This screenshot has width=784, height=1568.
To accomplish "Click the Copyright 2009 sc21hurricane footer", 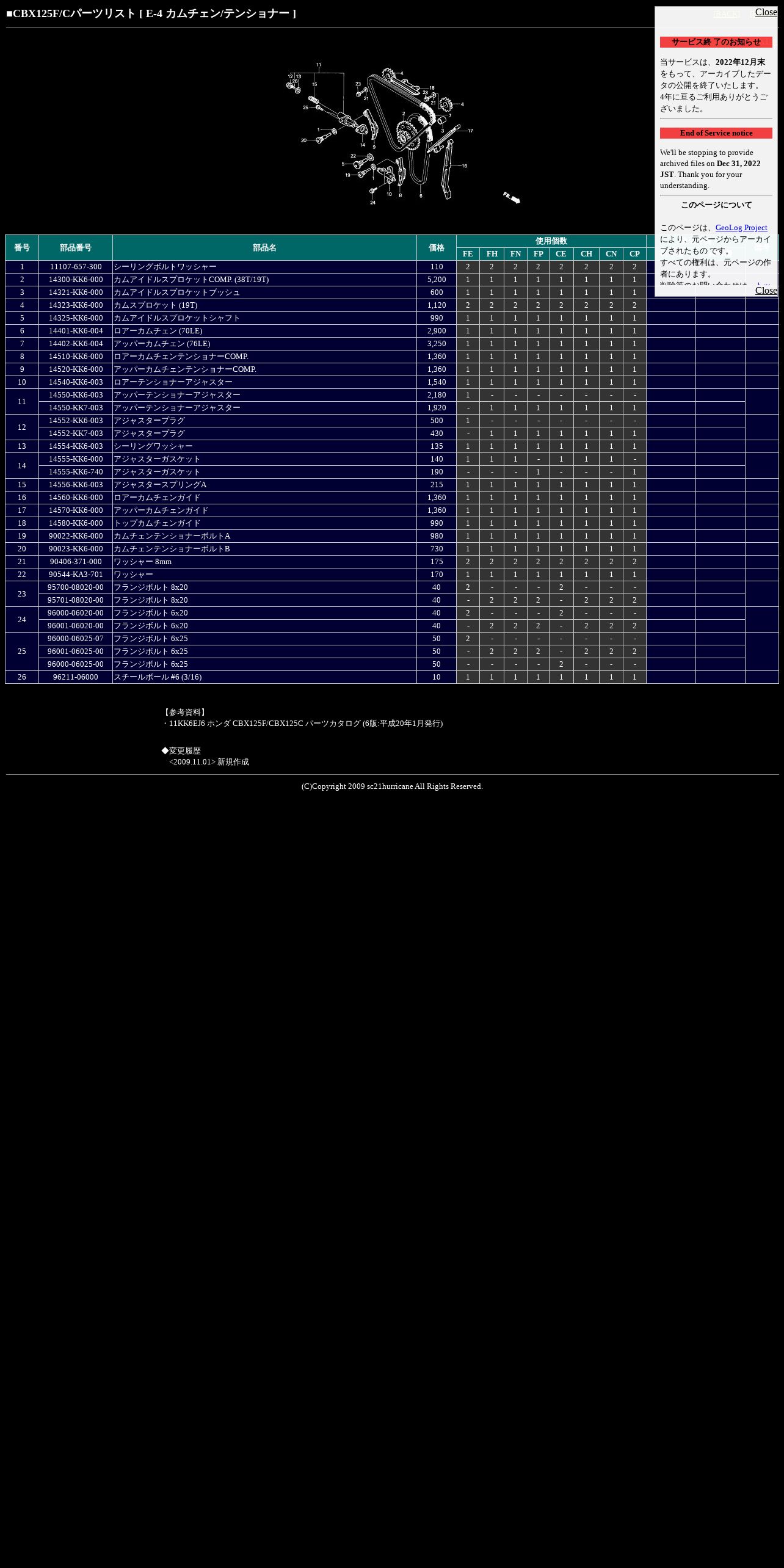I will tap(392, 786).
